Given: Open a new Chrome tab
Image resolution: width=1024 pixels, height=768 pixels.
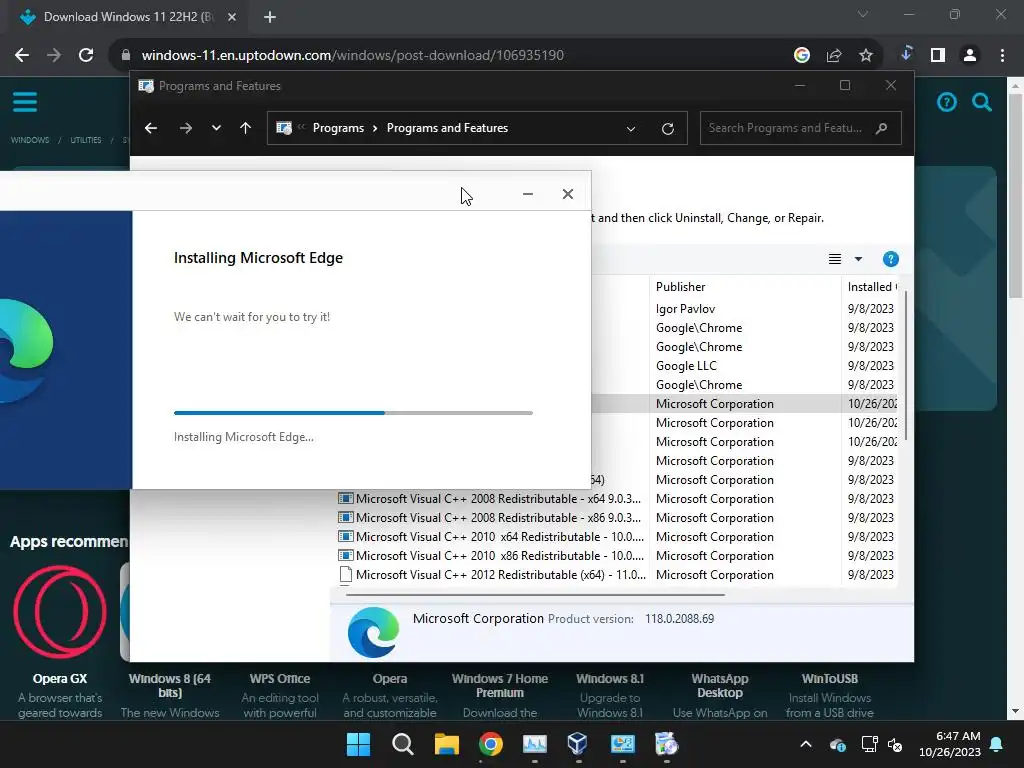Looking at the screenshot, I should tap(270, 17).
